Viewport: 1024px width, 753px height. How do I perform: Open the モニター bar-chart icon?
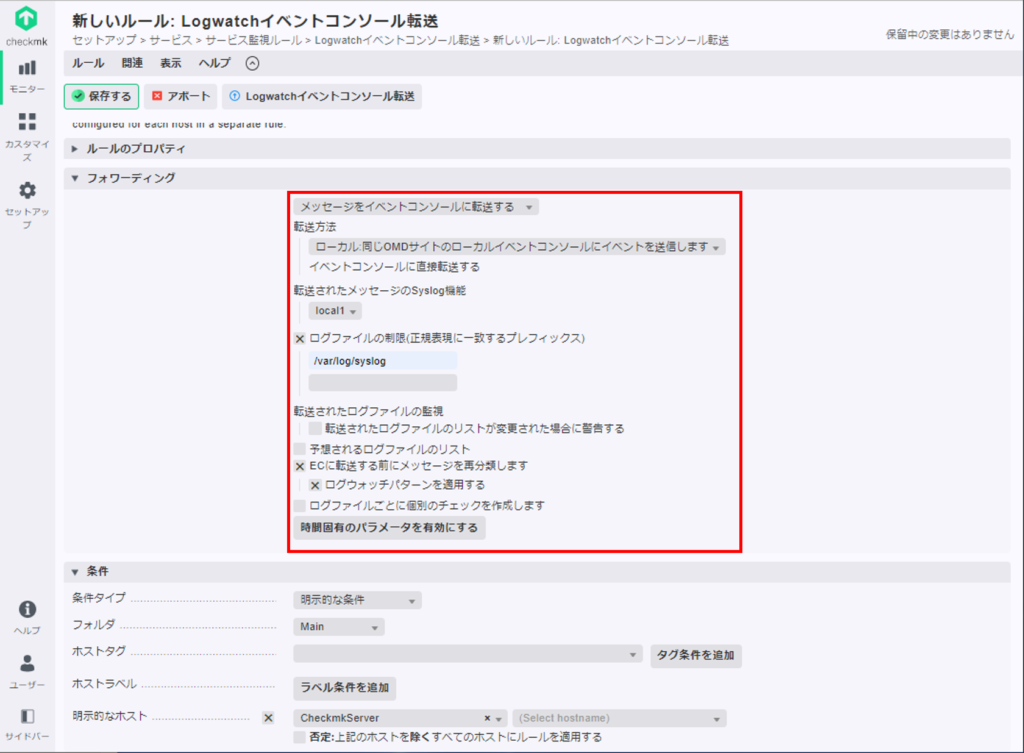pyautogui.click(x=27, y=68)
